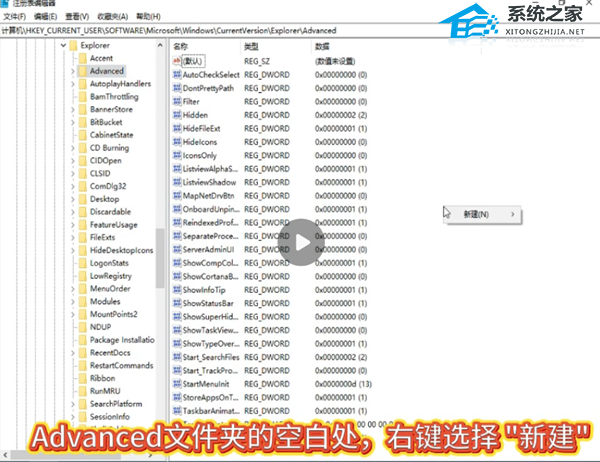Select the Start_SearchFiles value icon
Screen dimensions: 600x462
(177, 357)
